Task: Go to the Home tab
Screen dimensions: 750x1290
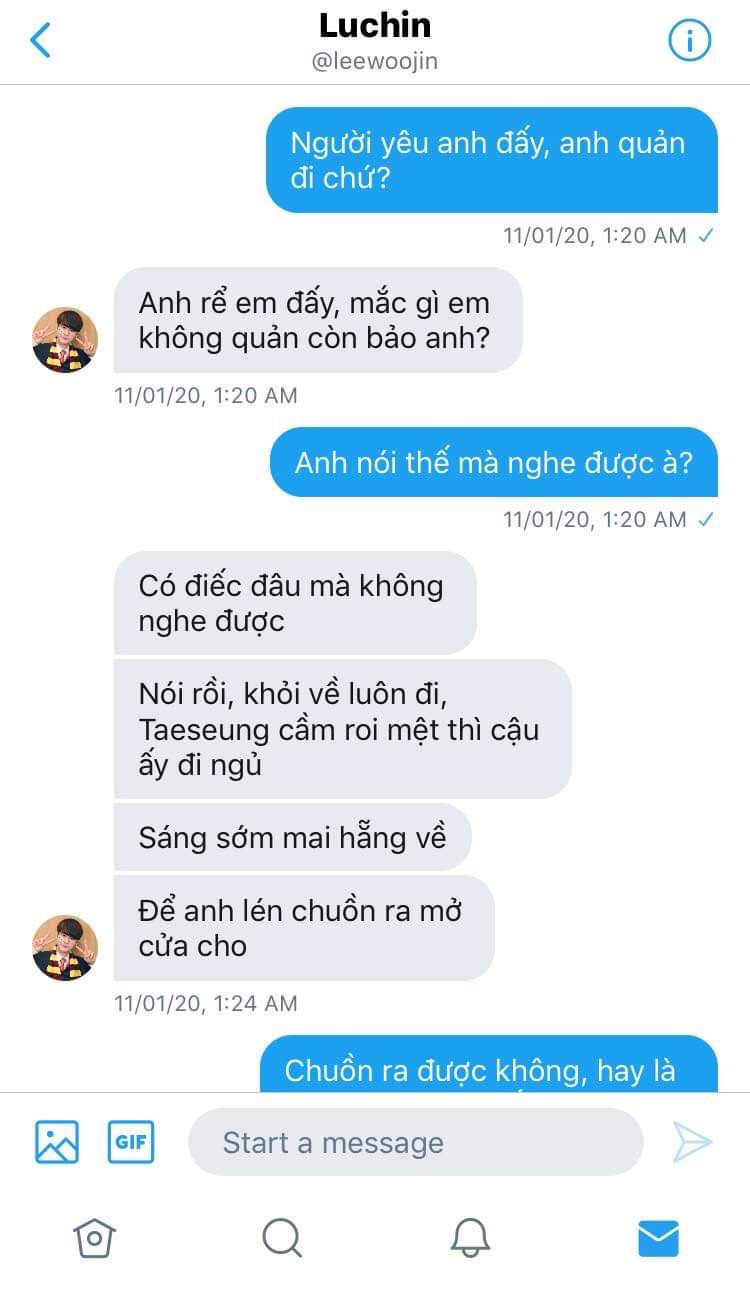Action: (x=94, y=1238)
